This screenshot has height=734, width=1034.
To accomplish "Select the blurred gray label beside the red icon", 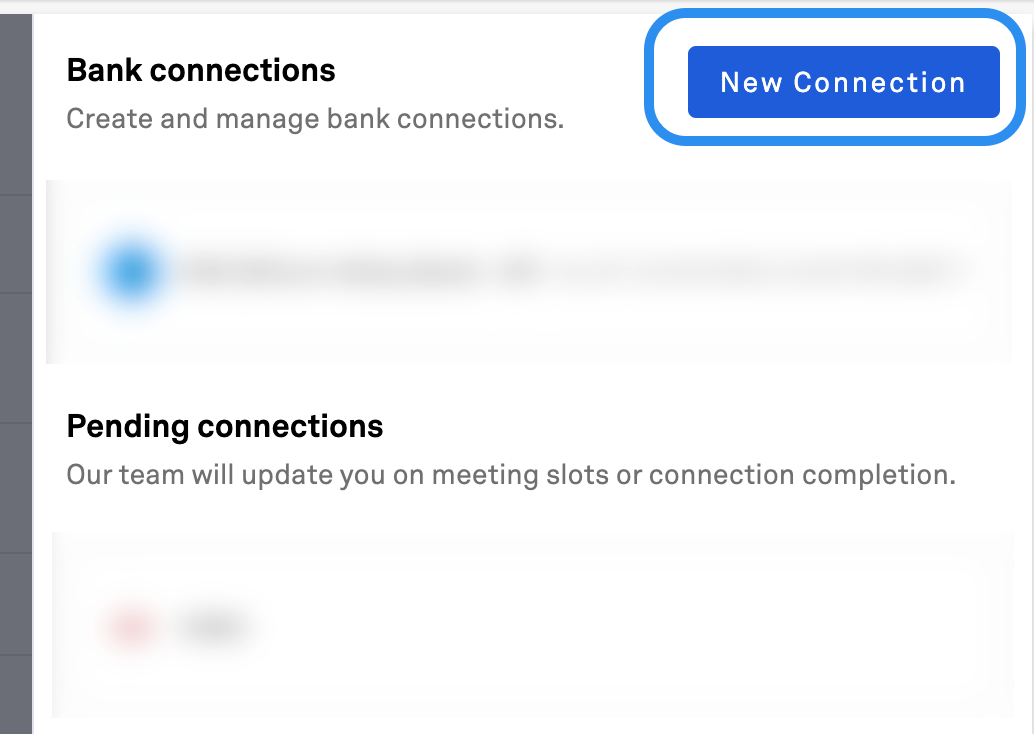I will (212, 625).
